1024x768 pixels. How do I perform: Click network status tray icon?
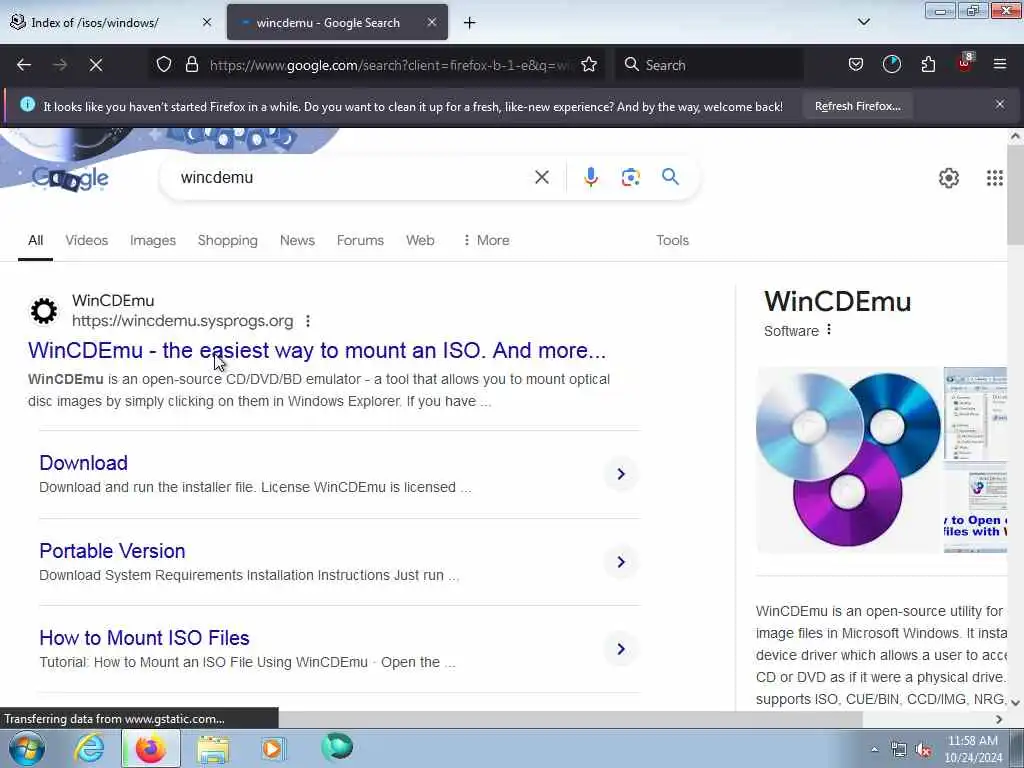899,750
